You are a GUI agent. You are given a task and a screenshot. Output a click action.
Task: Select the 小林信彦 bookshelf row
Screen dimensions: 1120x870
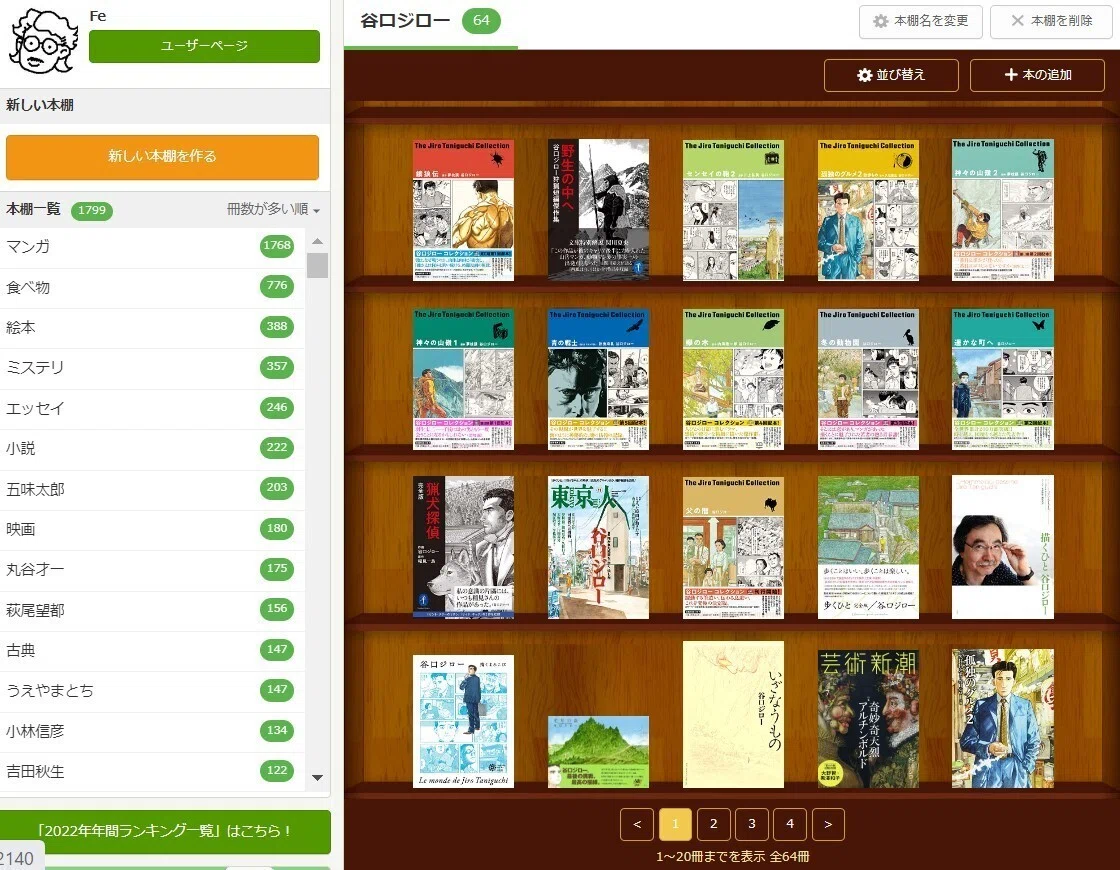pyautogui.click(x=152, y=731)
